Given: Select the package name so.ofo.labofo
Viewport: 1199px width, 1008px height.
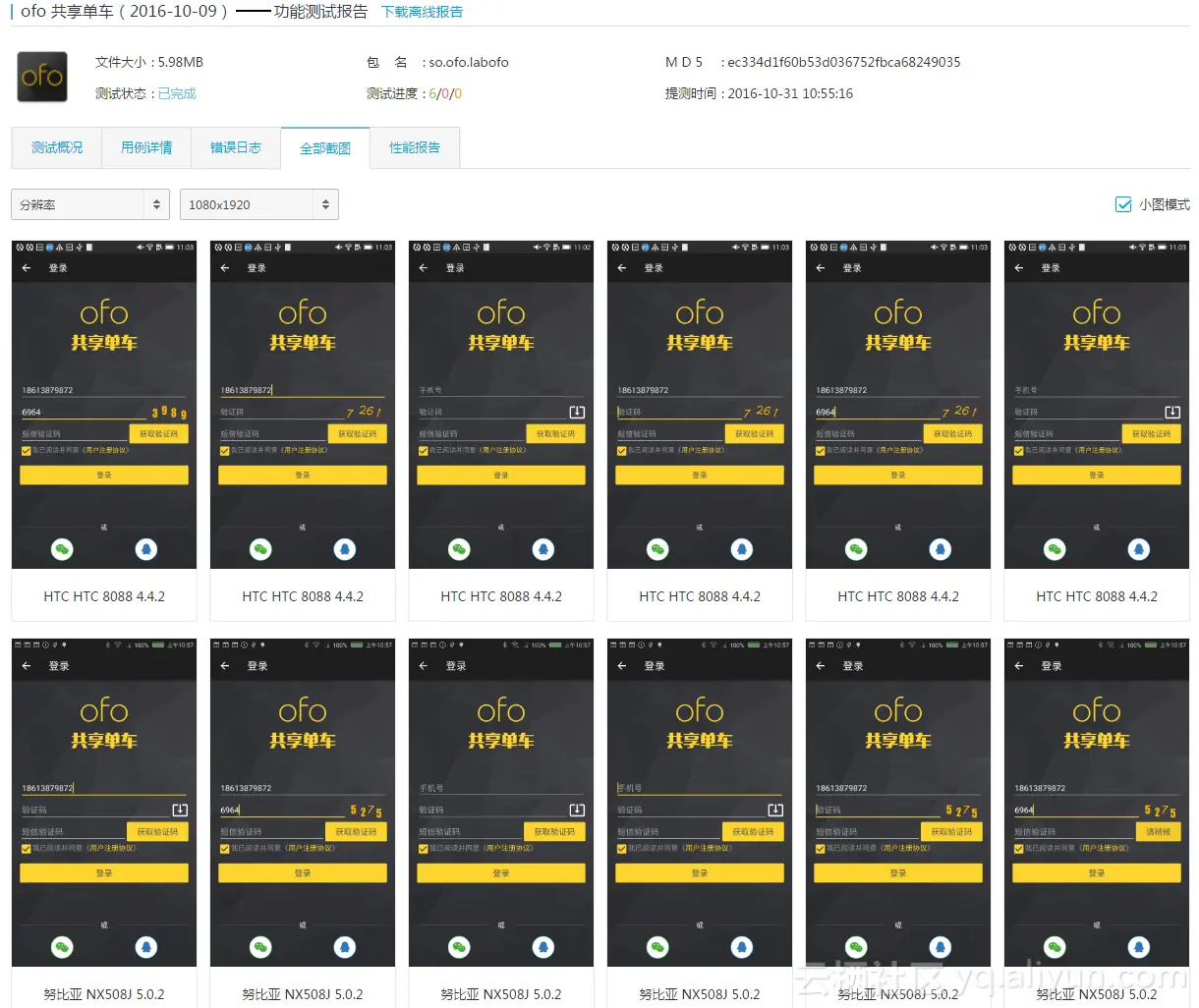Looking at the screenshot, I should point(469,62).
